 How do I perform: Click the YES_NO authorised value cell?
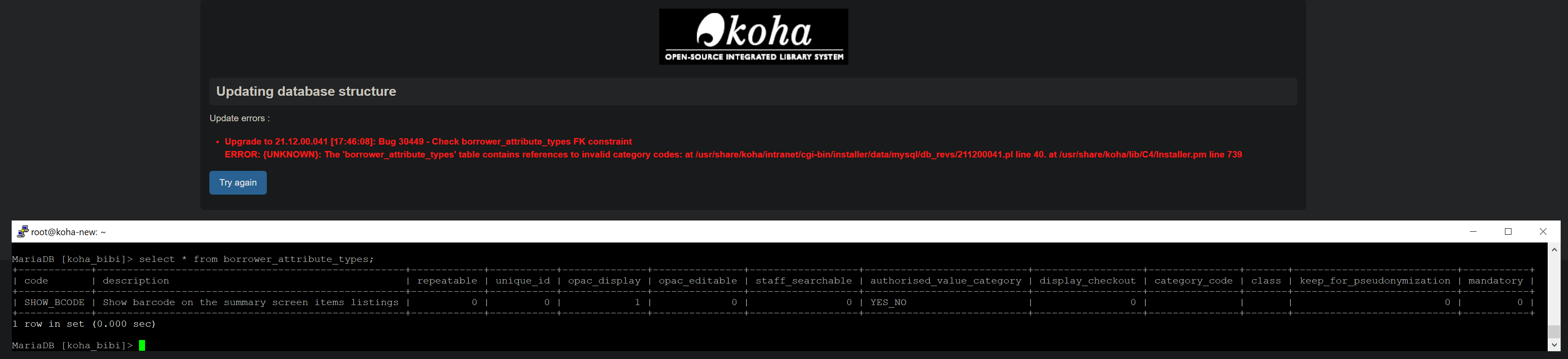pos(888,302)
